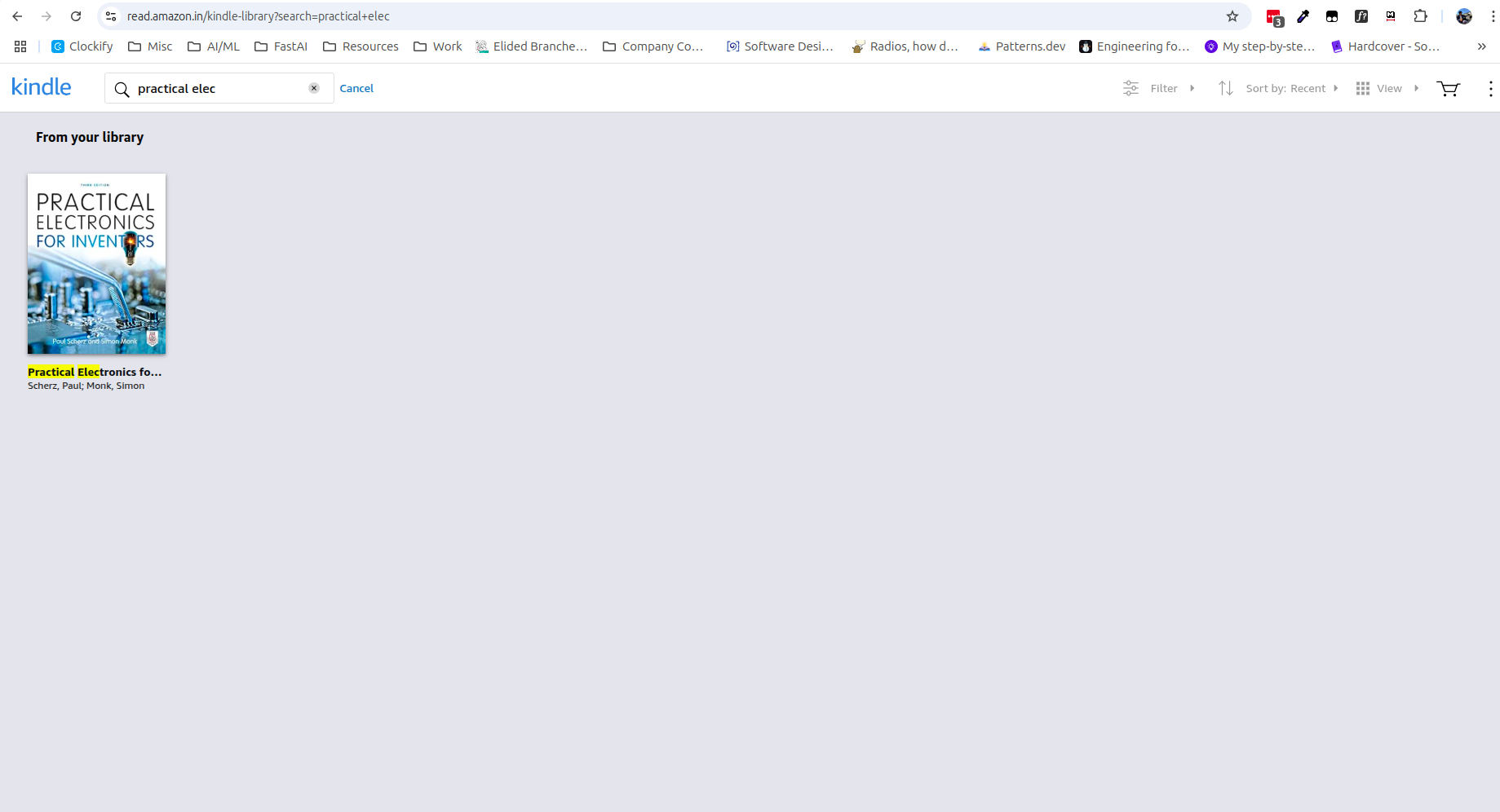1500x812 pixels.
Task: Cancel the library search
Action: point(356,88)
